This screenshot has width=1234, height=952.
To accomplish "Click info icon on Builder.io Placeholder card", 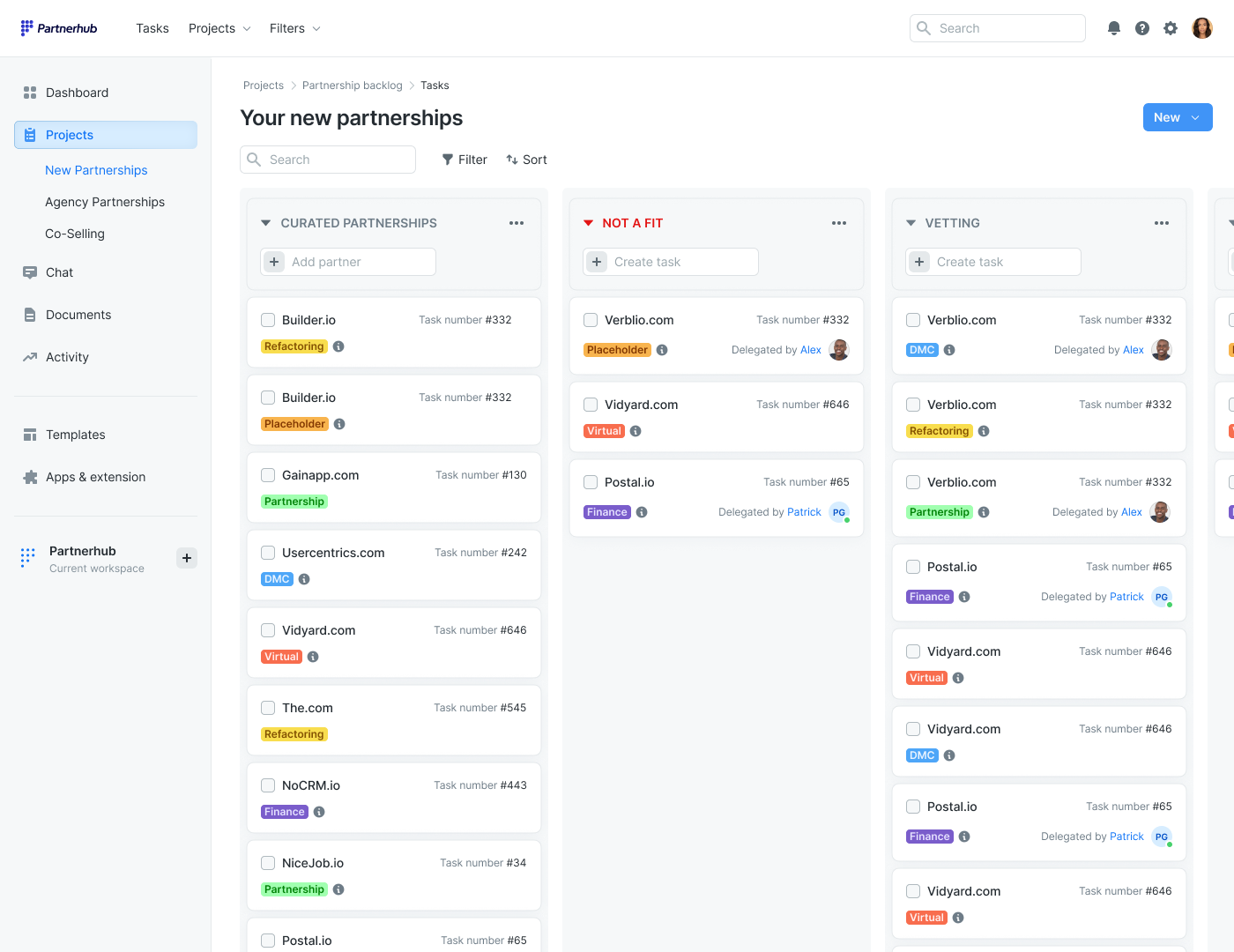I will pos(339,424).
